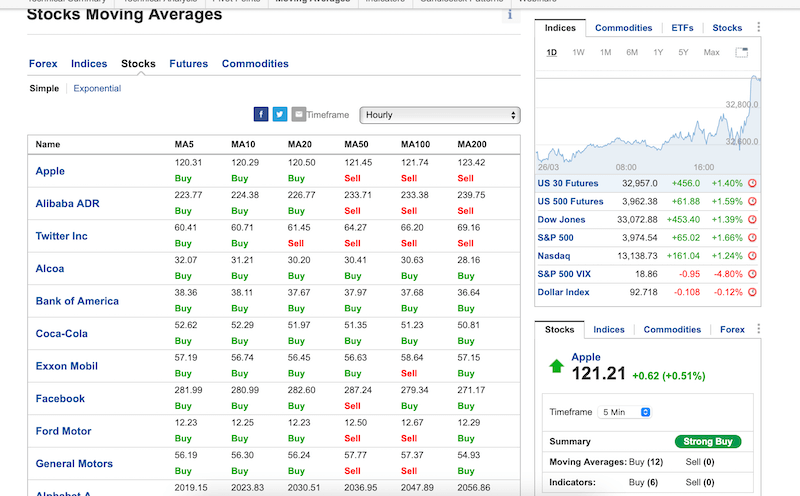Open indices widget three-dot options menu
Image resolution: width=800 pixels, height=496 pixels.
click(x=758, y=28)
